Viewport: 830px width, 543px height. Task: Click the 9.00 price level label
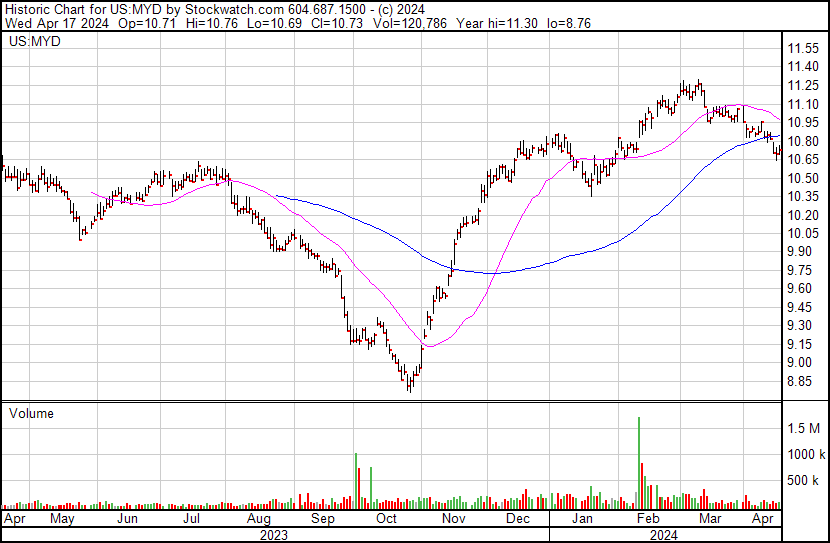(x=800, y=362)
